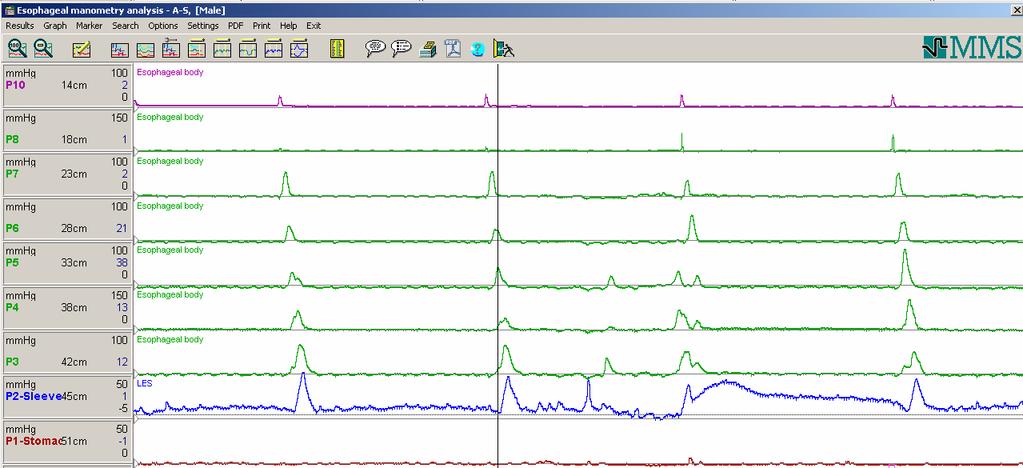This screenshot has height=468, width=1023.
Task: Click the printer icon in toolbar
Action: tap(427, 49)
